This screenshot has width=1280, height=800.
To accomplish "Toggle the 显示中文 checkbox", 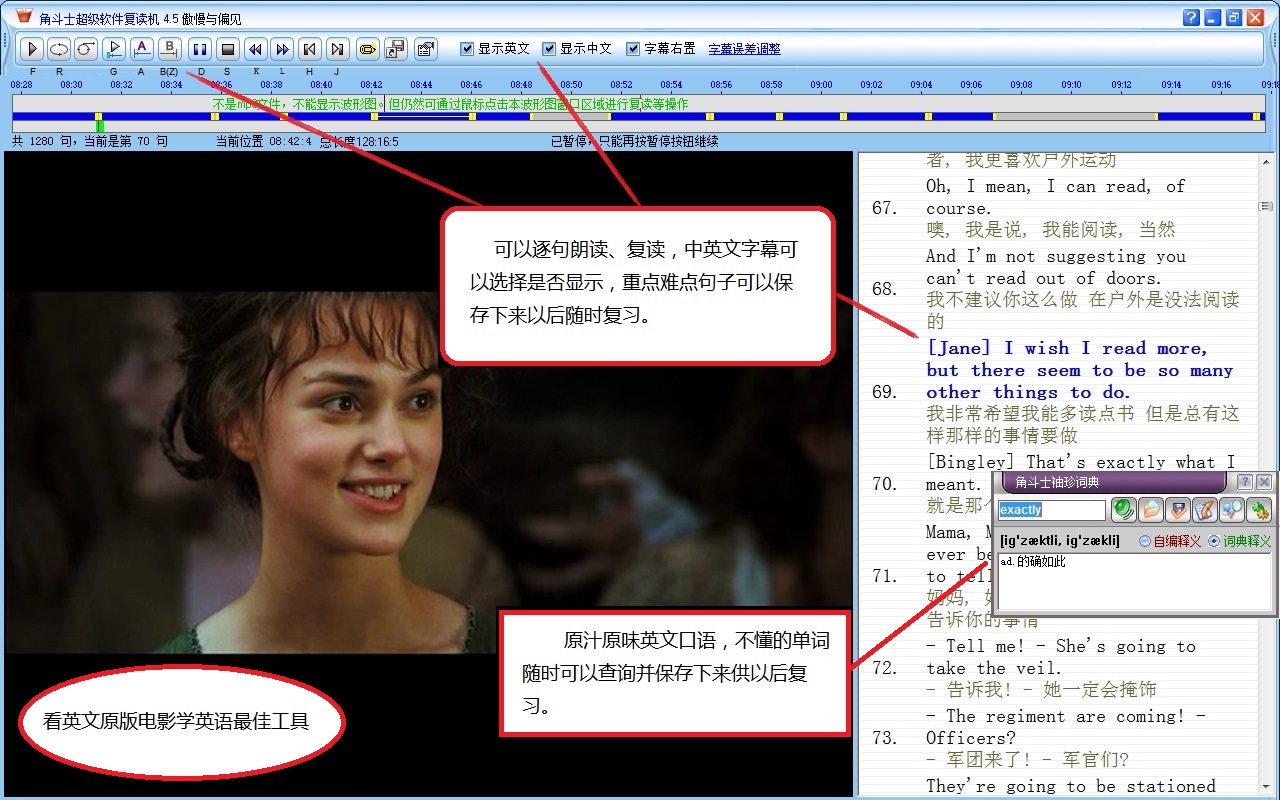I will pyautogui.click(x=549, y=48).
